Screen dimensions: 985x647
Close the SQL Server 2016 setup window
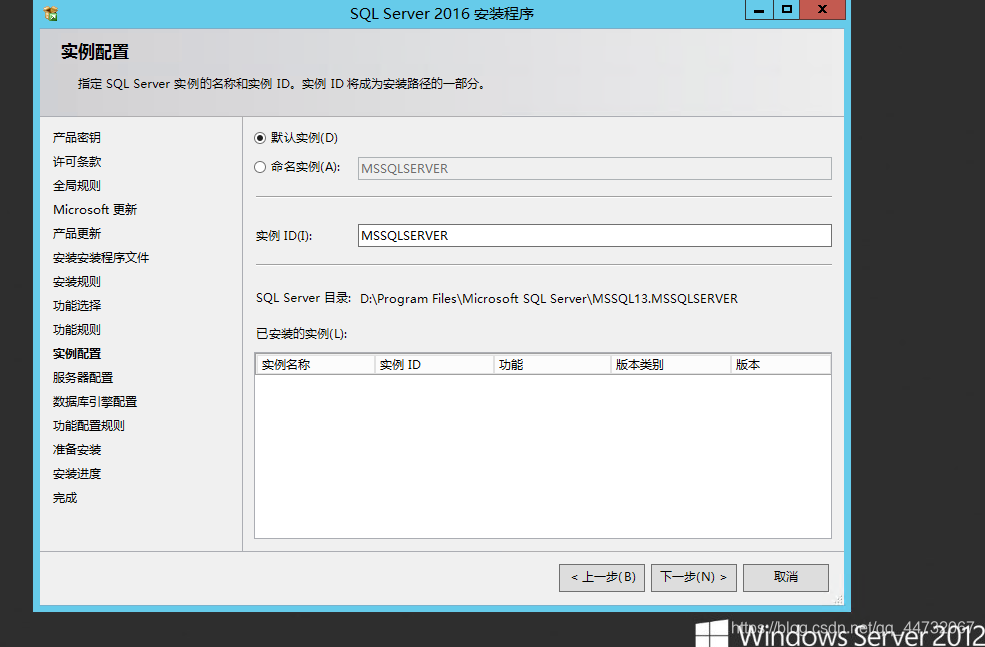pyautogui.click(x=822, y=9)
